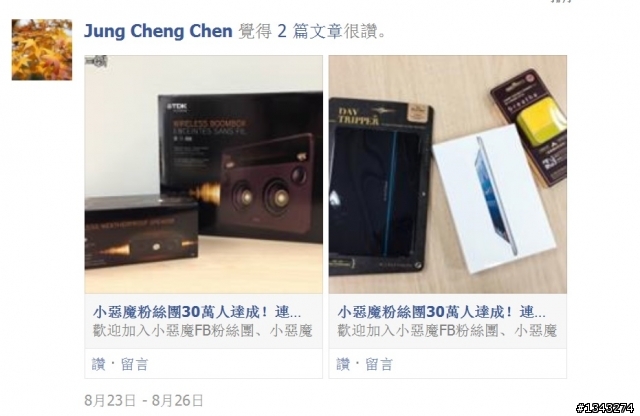This screenshot has height=416, width=640.
Task: Click the 覺得 2 篇文章很讚 story text
Action: [312, 31]
